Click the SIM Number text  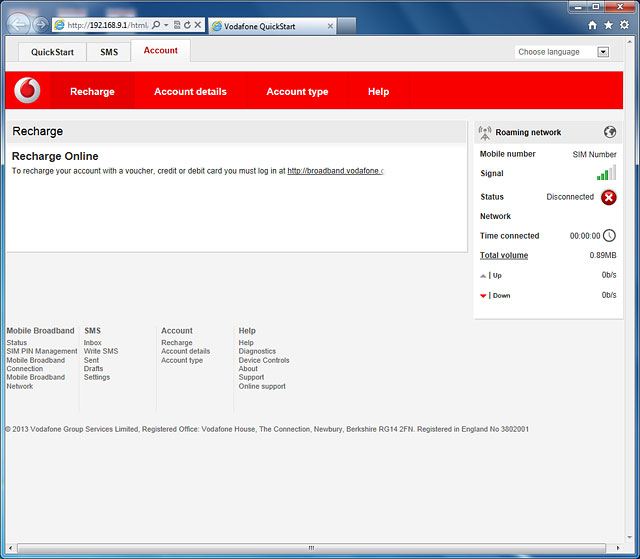click(x=594, y=154)
